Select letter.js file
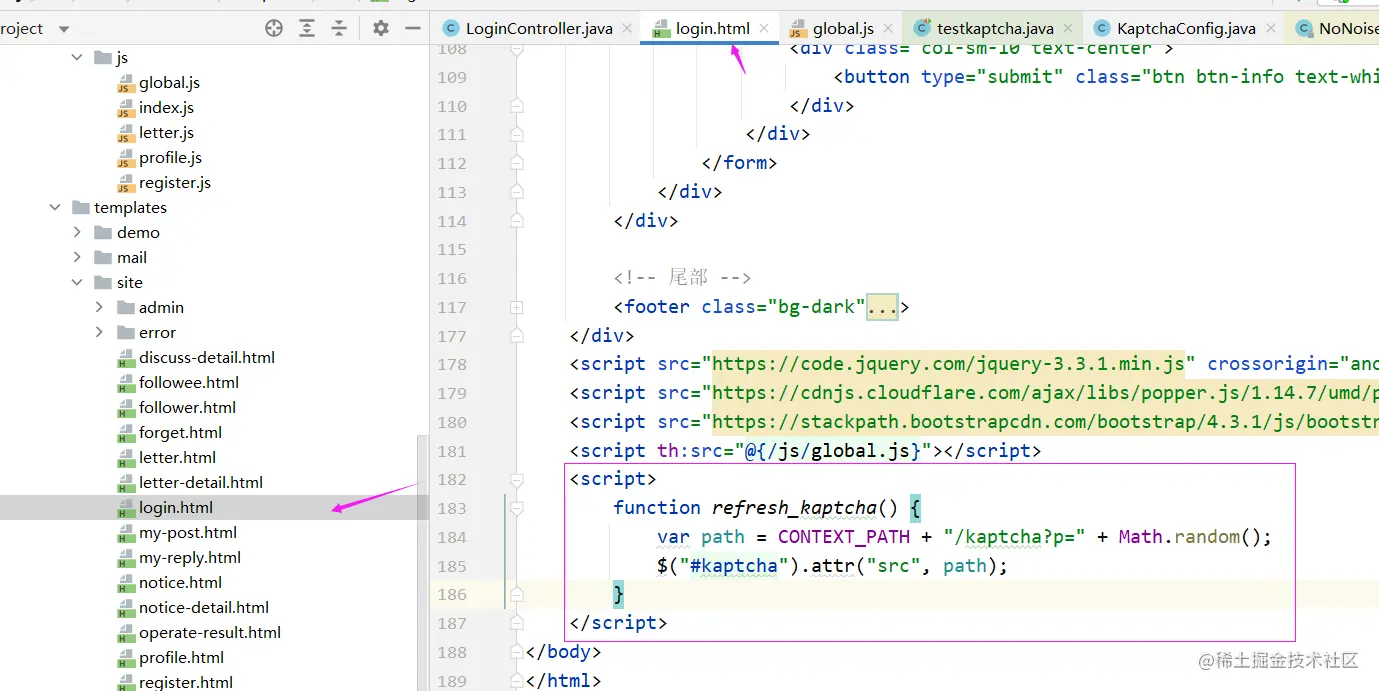The width and height of the screenshot is (1379, 691). 166,133
